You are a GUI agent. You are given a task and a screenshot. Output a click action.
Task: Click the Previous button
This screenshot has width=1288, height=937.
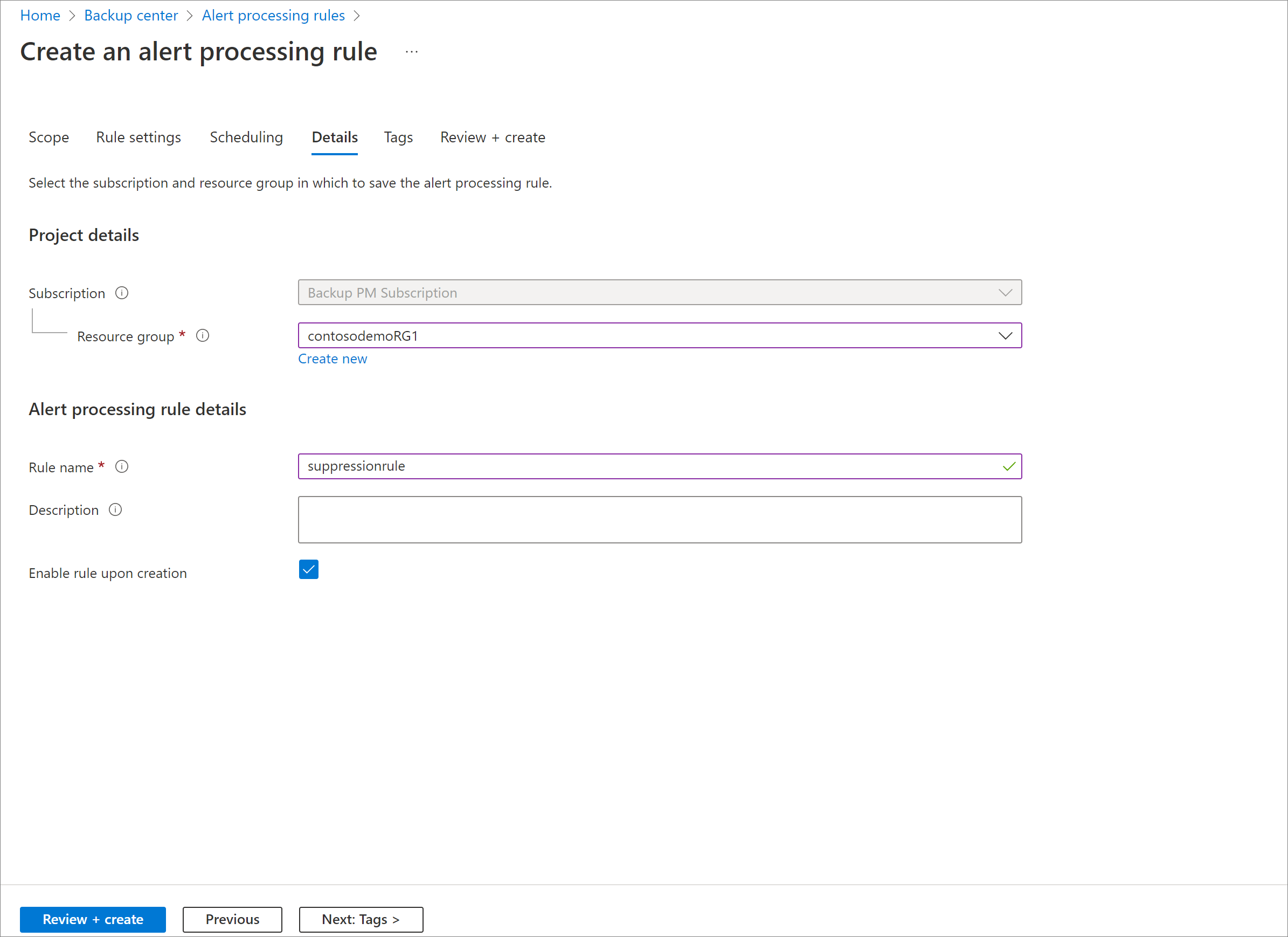[x=231, y=917]
